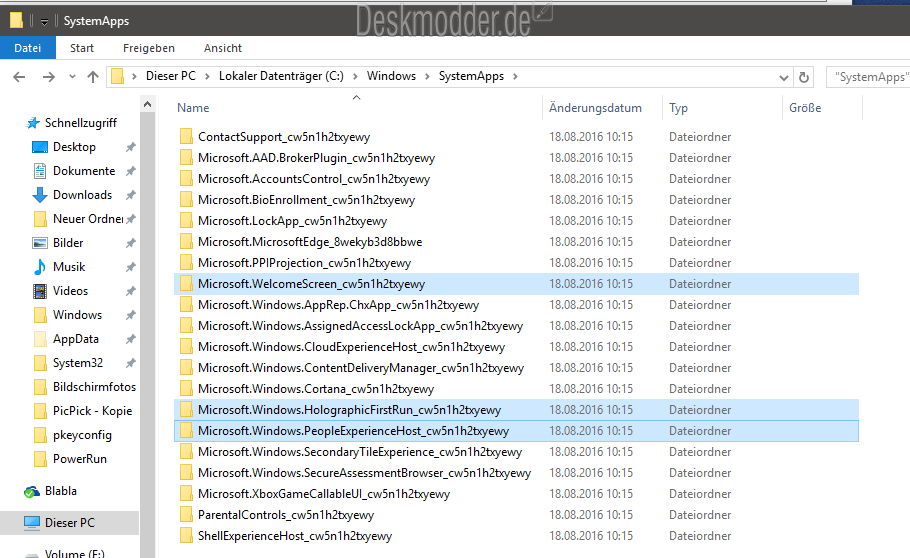The height and width of the screenshot is (558, 910).
Task: Click the PeopleExperienceHost folder icon
Action: click(186, 431)
